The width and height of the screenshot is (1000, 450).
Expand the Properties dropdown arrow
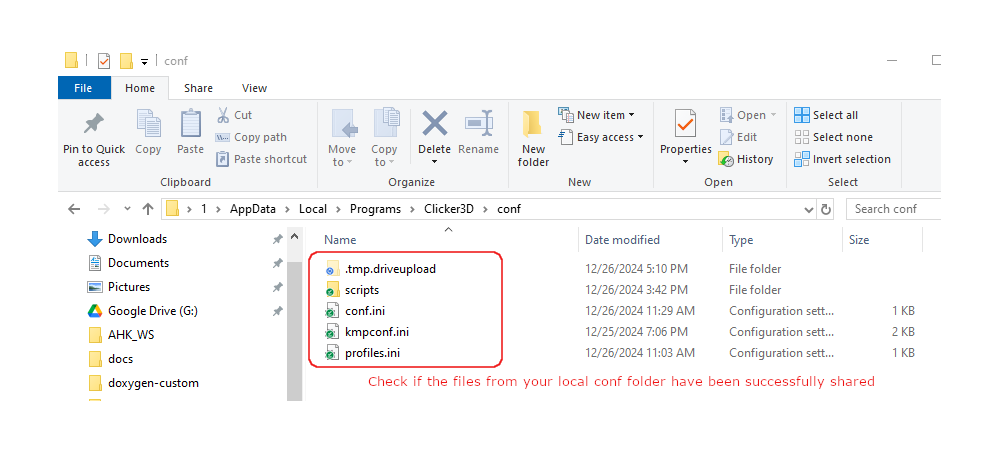pyautogui.click(x=686, y=162)
